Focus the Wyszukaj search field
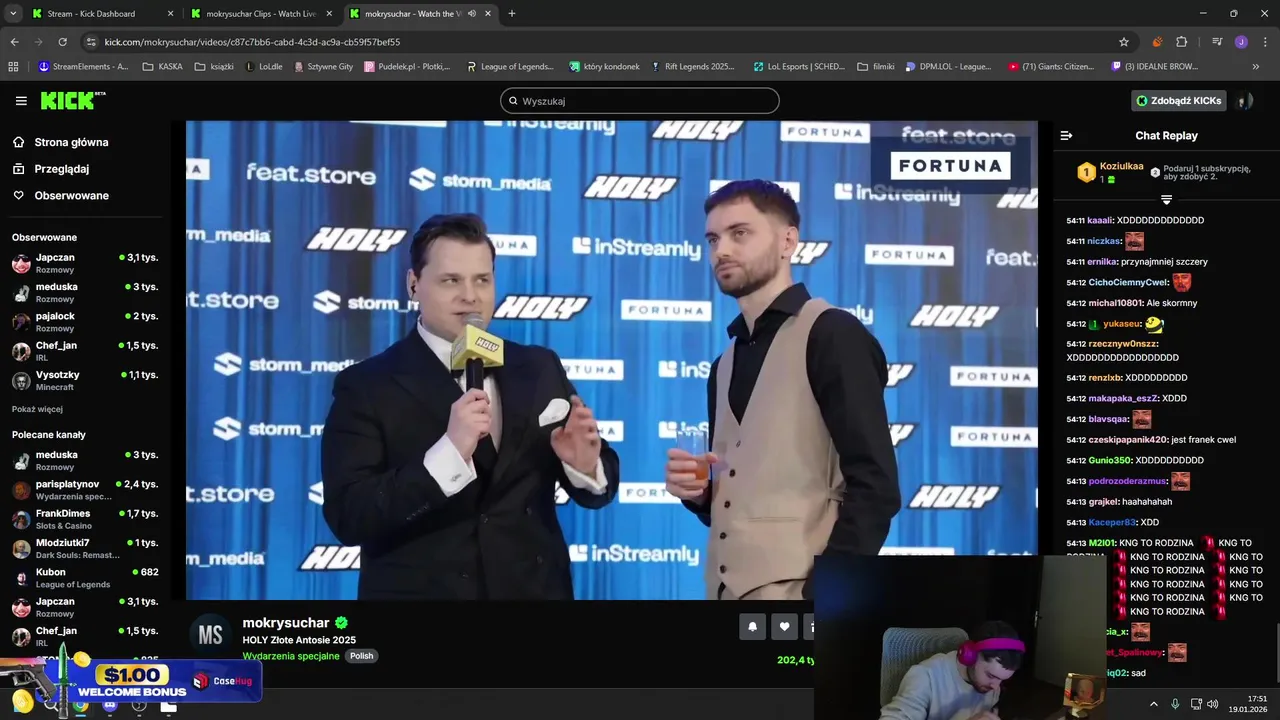The width and height of the screenshot is (1280, 720). pyautogui.click(x=640, y=101)
